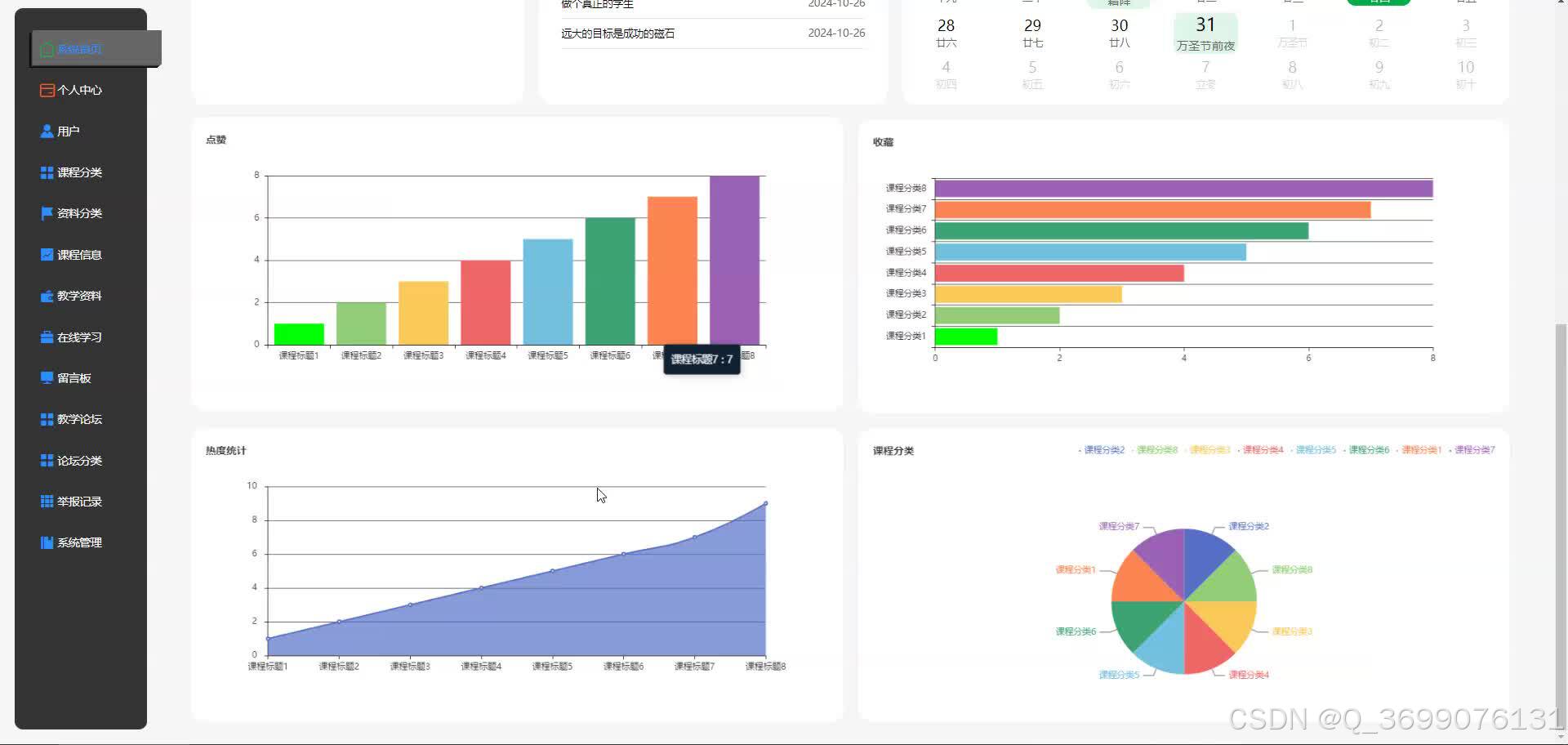Viewport: 1568px width, 745px height.
Task: Toggle the 课程分类2 pie legend entry
Action: pos(1102,450)
